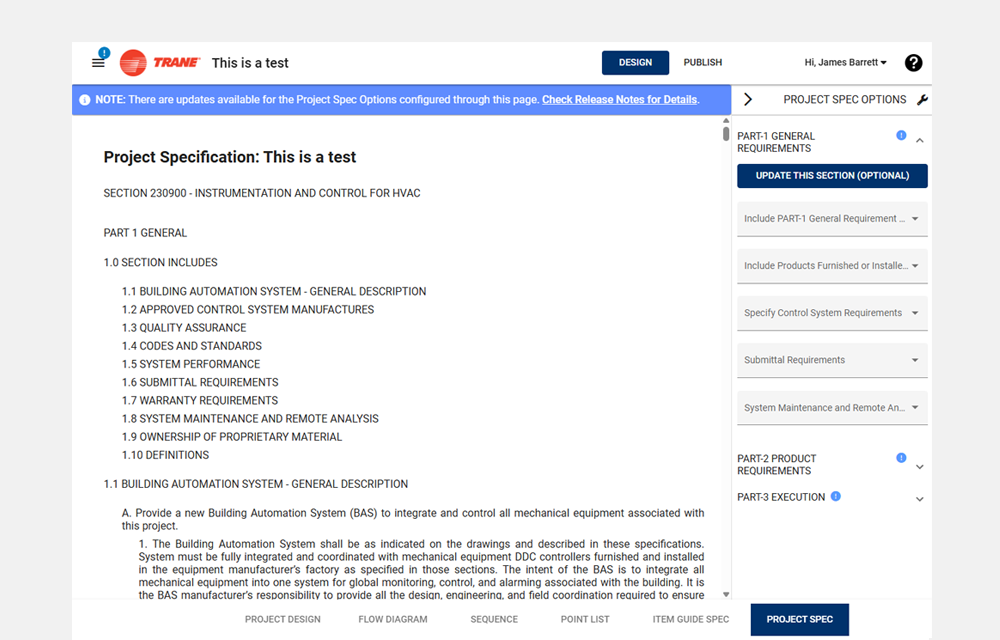Click the info icon in the update note banner
This screenshot has width=1000, height=640.
coord(84,100)
